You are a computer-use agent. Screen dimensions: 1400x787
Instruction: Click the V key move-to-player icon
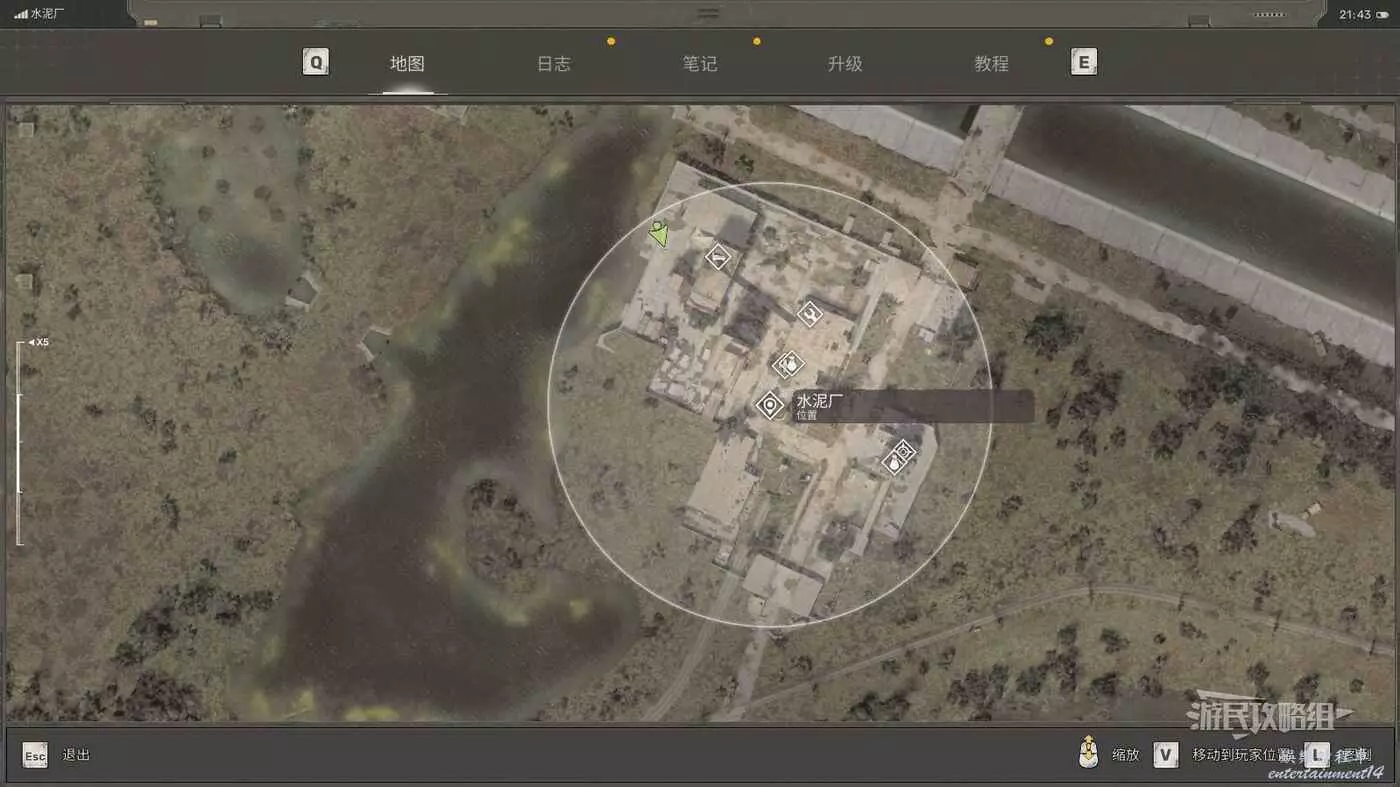click(1165, 754)
